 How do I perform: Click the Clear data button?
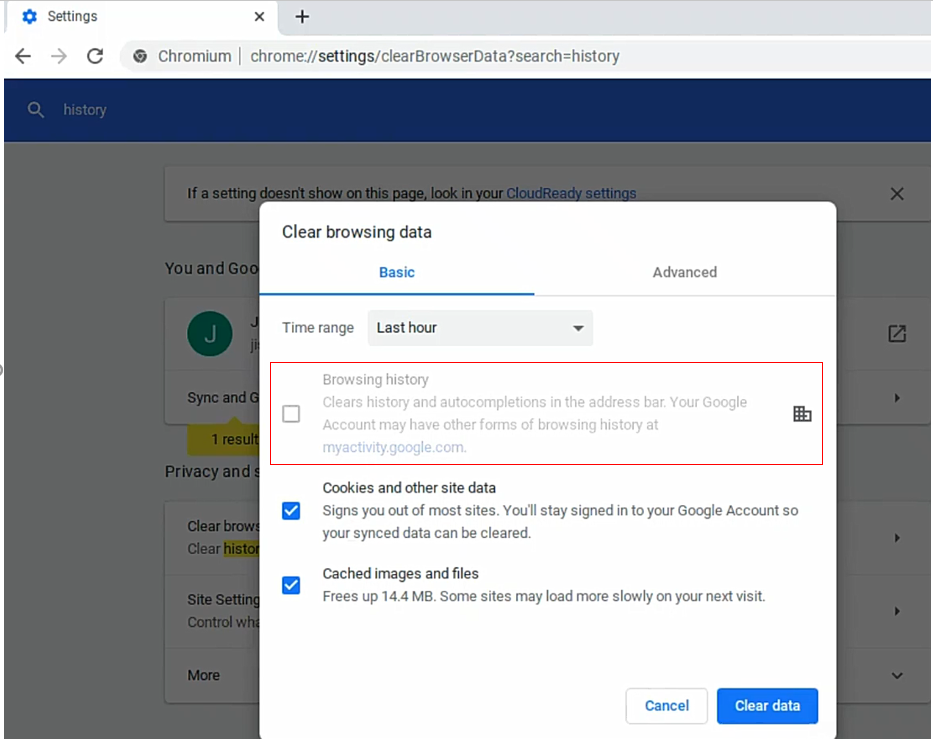click(x=766, y=706)
